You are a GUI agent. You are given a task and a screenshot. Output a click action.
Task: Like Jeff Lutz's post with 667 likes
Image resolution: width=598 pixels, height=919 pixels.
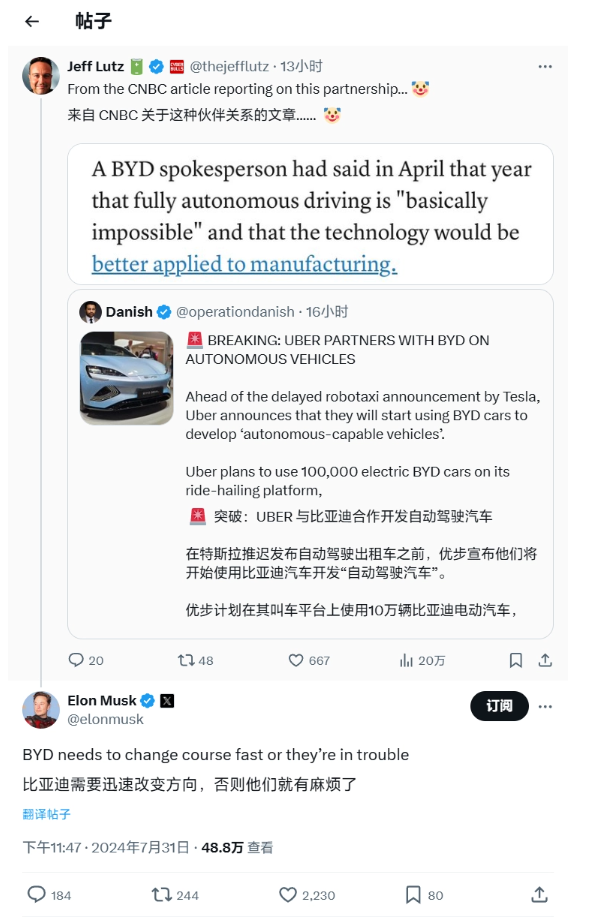297,660
